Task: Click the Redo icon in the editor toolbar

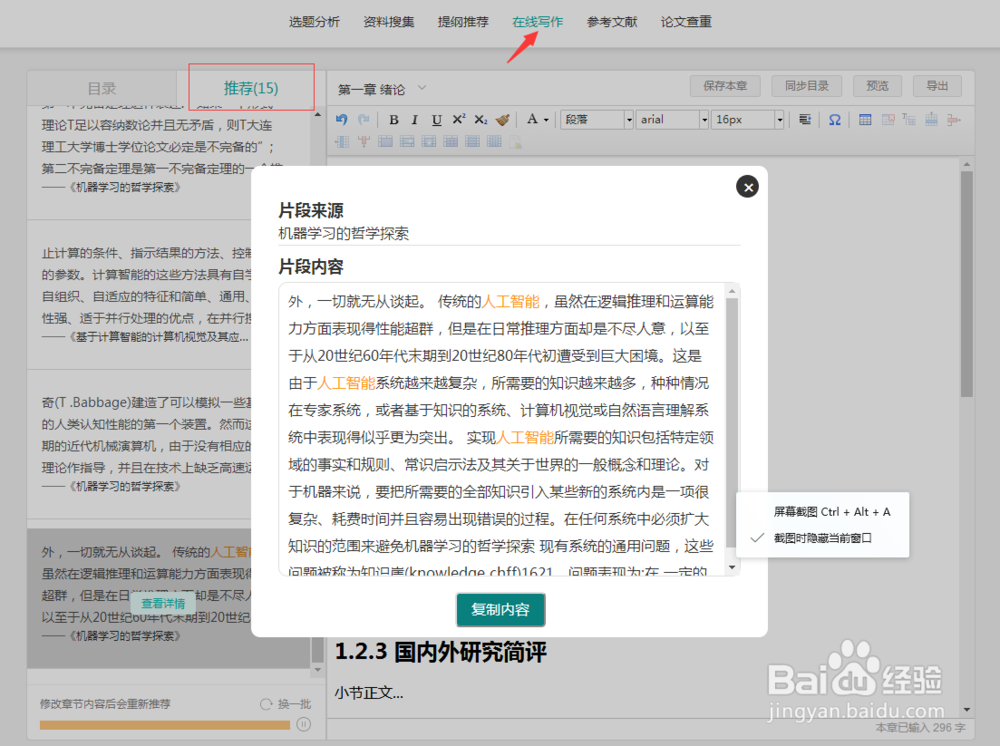Action: 364,119
